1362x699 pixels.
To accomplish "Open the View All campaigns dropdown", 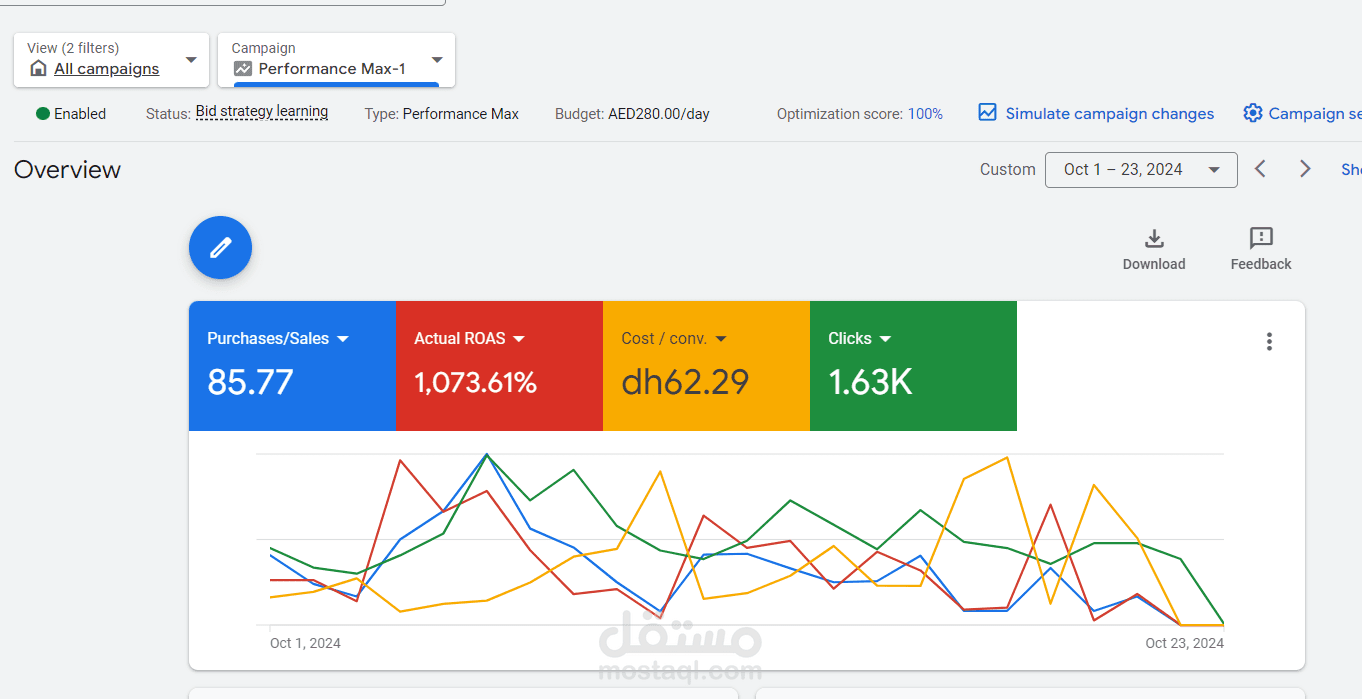I will (x=112, y=60).
